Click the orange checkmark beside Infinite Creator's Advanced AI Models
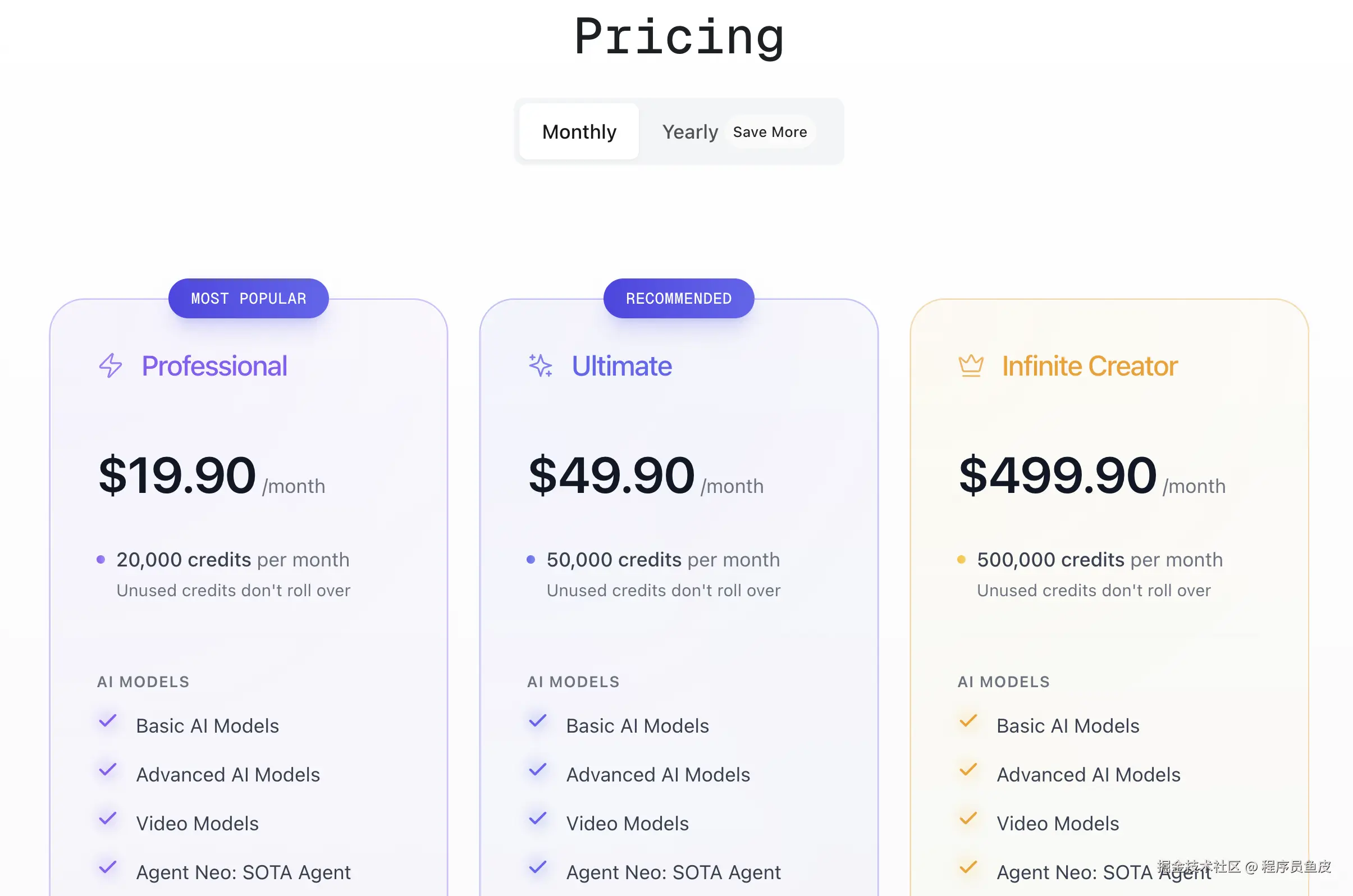1353x896 pixels. [968, 770]
